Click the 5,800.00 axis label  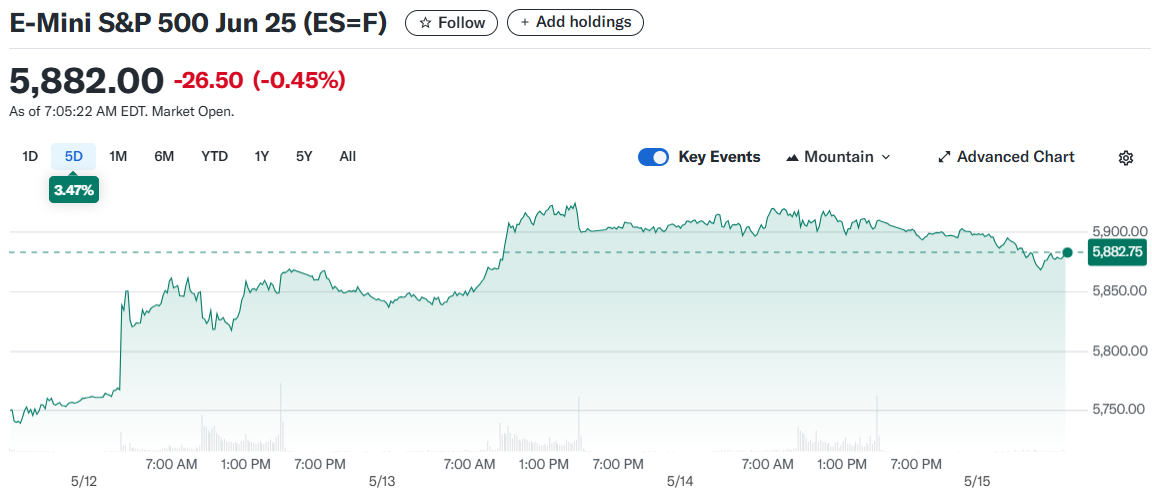1119,351
